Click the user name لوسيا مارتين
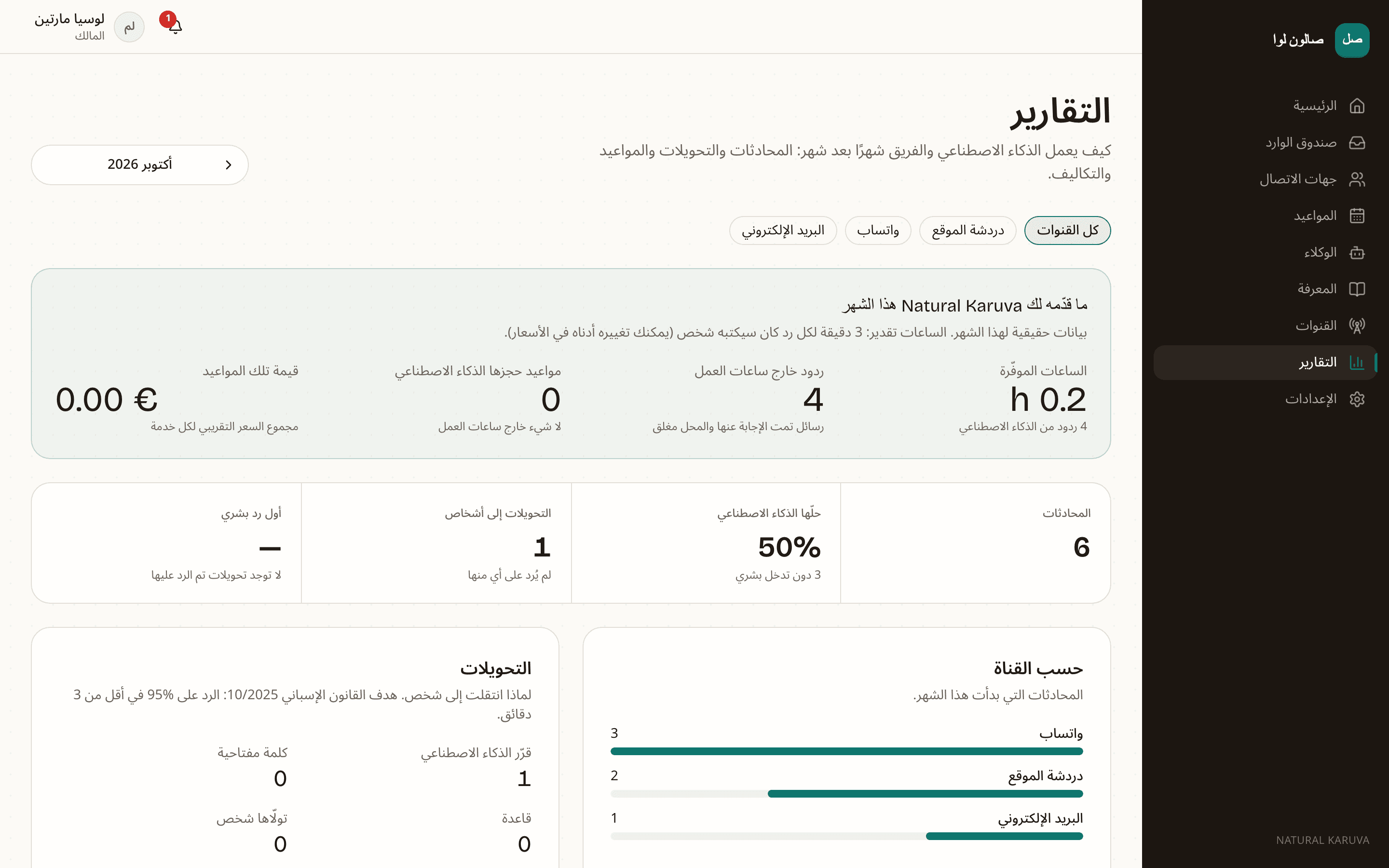The width and height of the screenshot is (1389, 868). tap(69, 19)
